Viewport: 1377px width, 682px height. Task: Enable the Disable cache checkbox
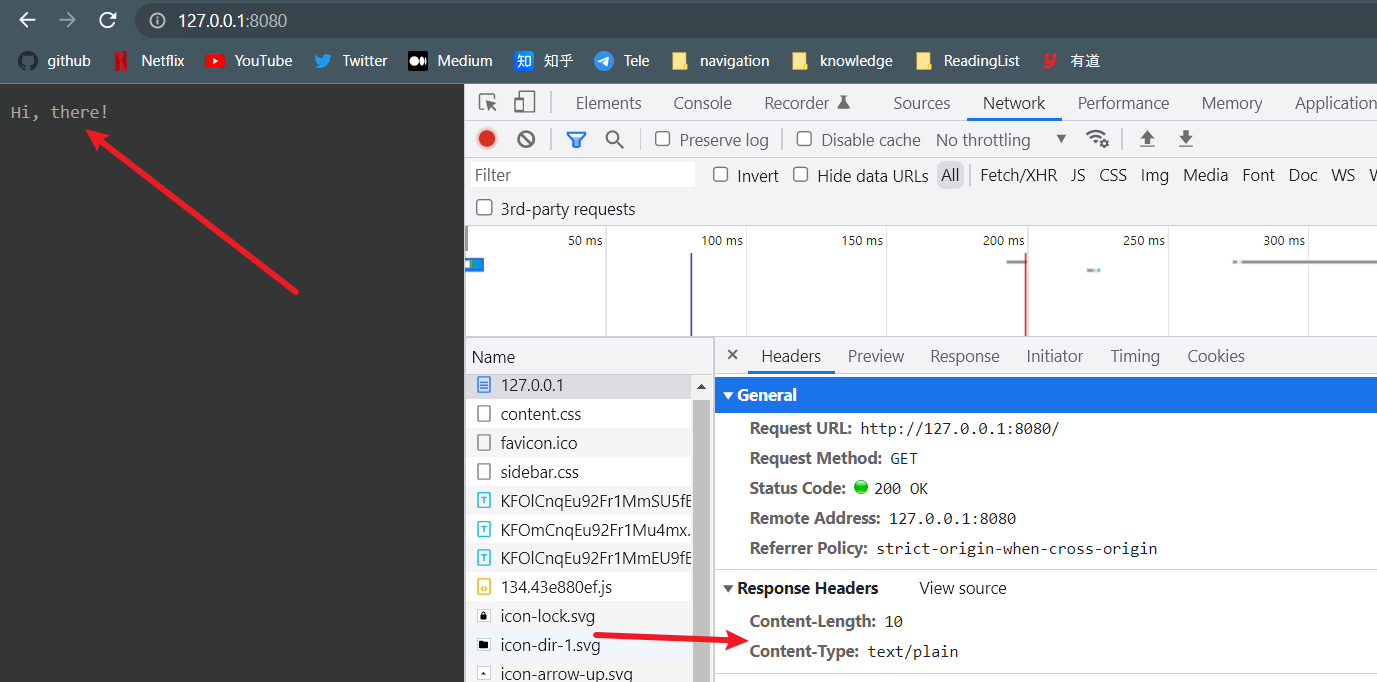click(x=804, y=139)
